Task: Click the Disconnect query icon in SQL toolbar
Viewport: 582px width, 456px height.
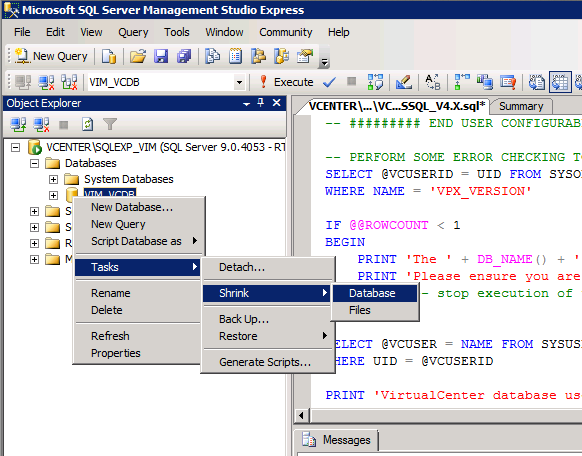Action: coord(46,82)
